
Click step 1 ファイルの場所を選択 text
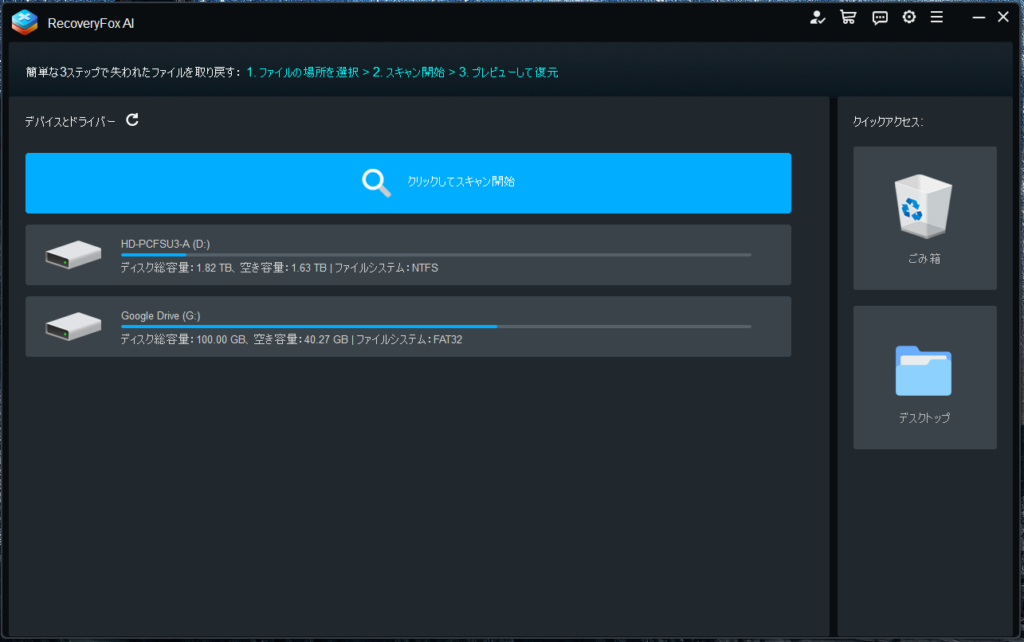pos(302,73)
